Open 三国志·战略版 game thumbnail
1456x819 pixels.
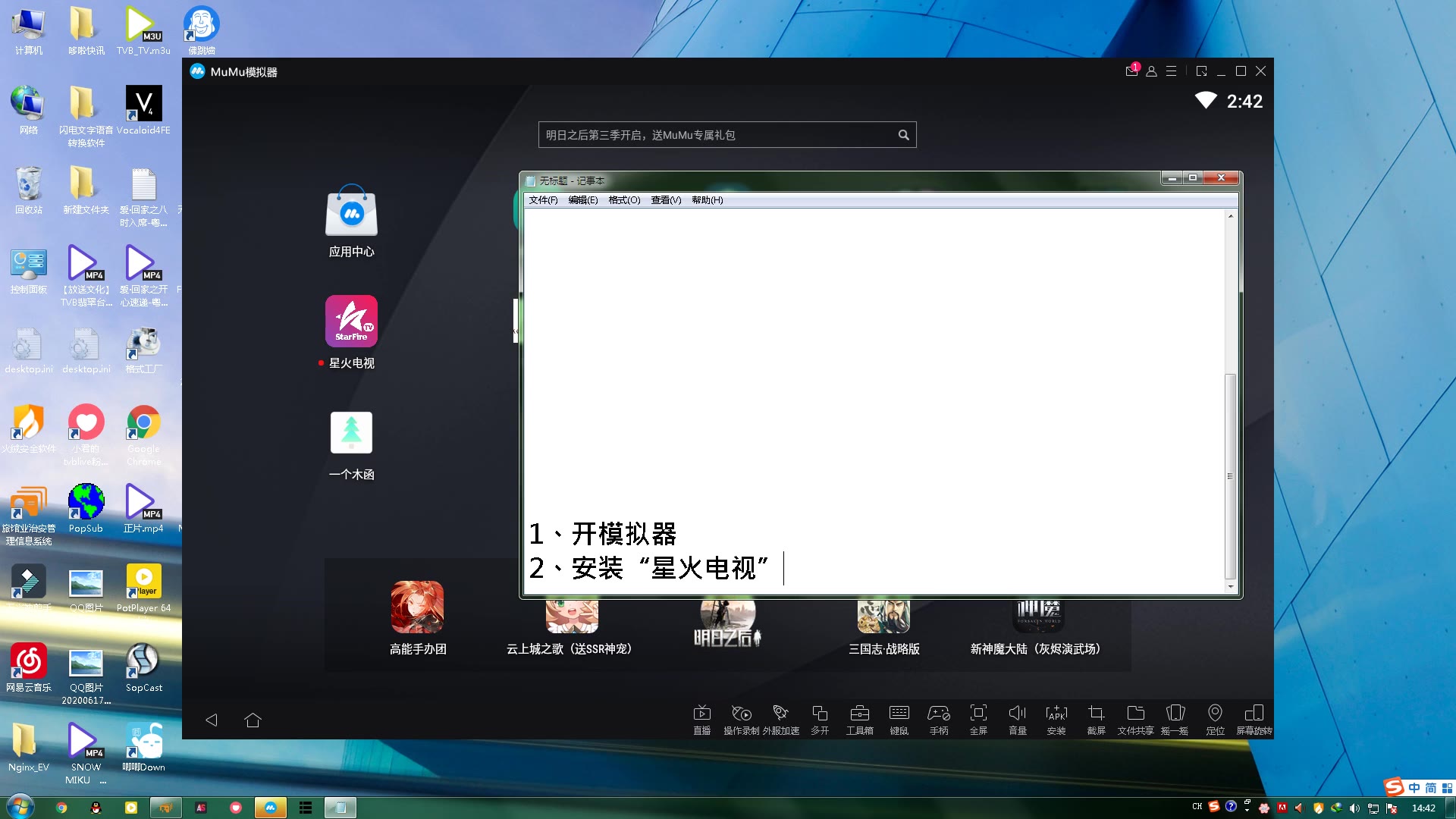(883, 616)
